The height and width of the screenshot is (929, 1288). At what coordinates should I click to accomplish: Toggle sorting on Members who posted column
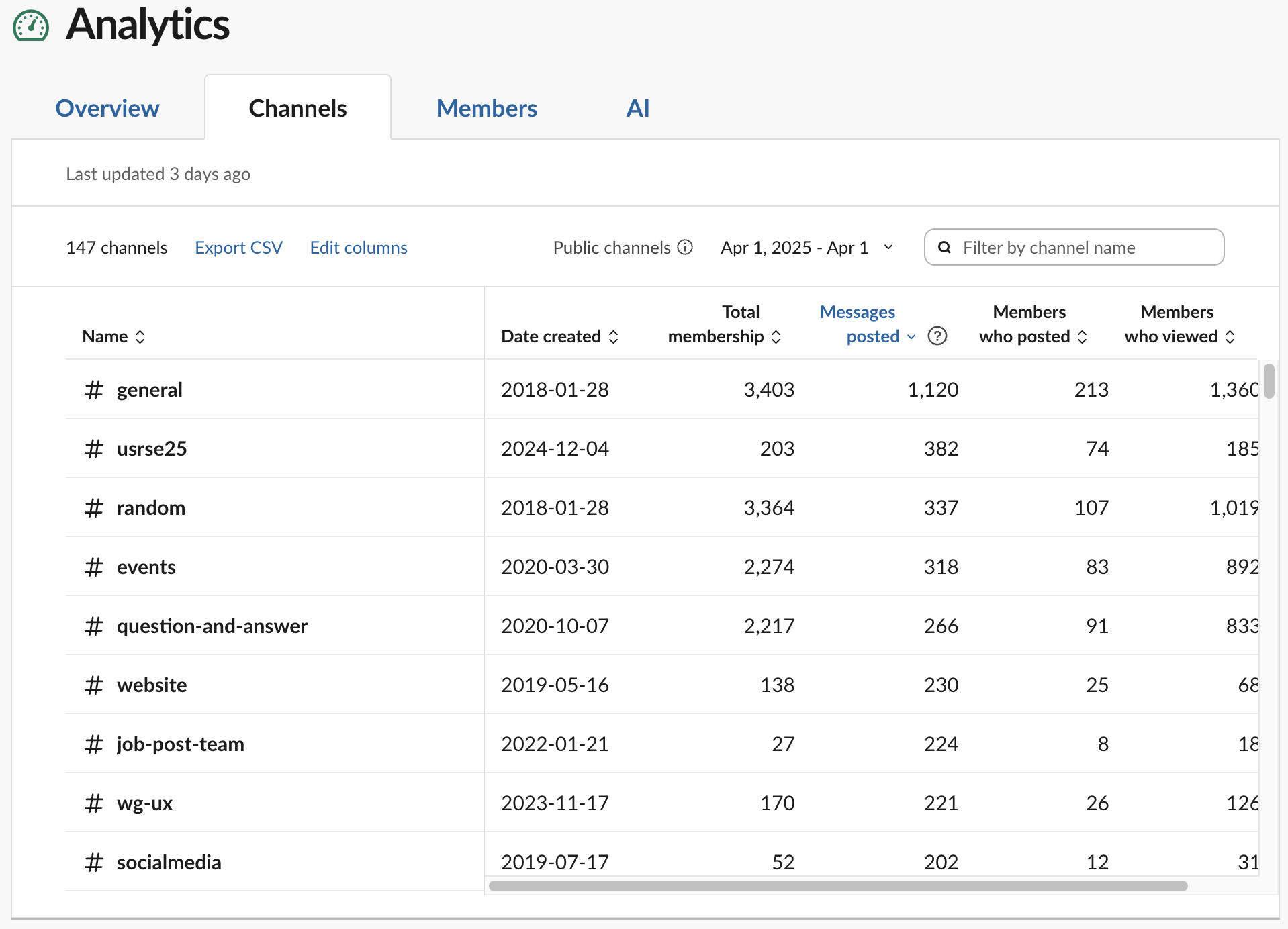click(x=1081, y=336)
